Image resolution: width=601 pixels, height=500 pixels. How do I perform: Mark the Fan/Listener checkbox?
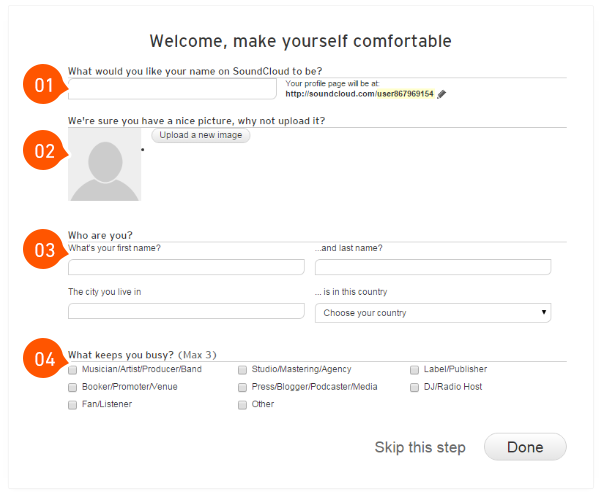[x=72, y=405]
